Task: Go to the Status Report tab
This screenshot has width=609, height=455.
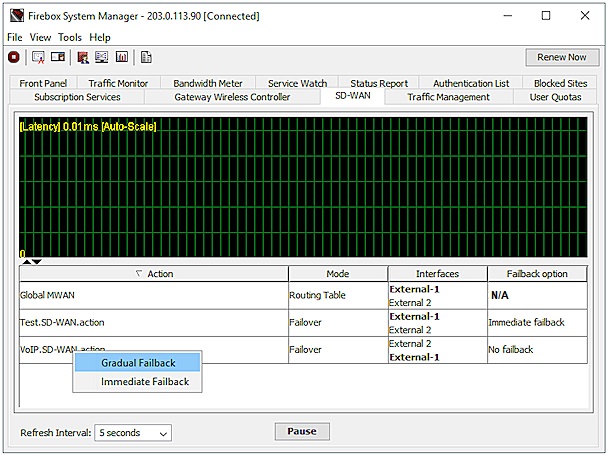Action: (x=379, y=83)
